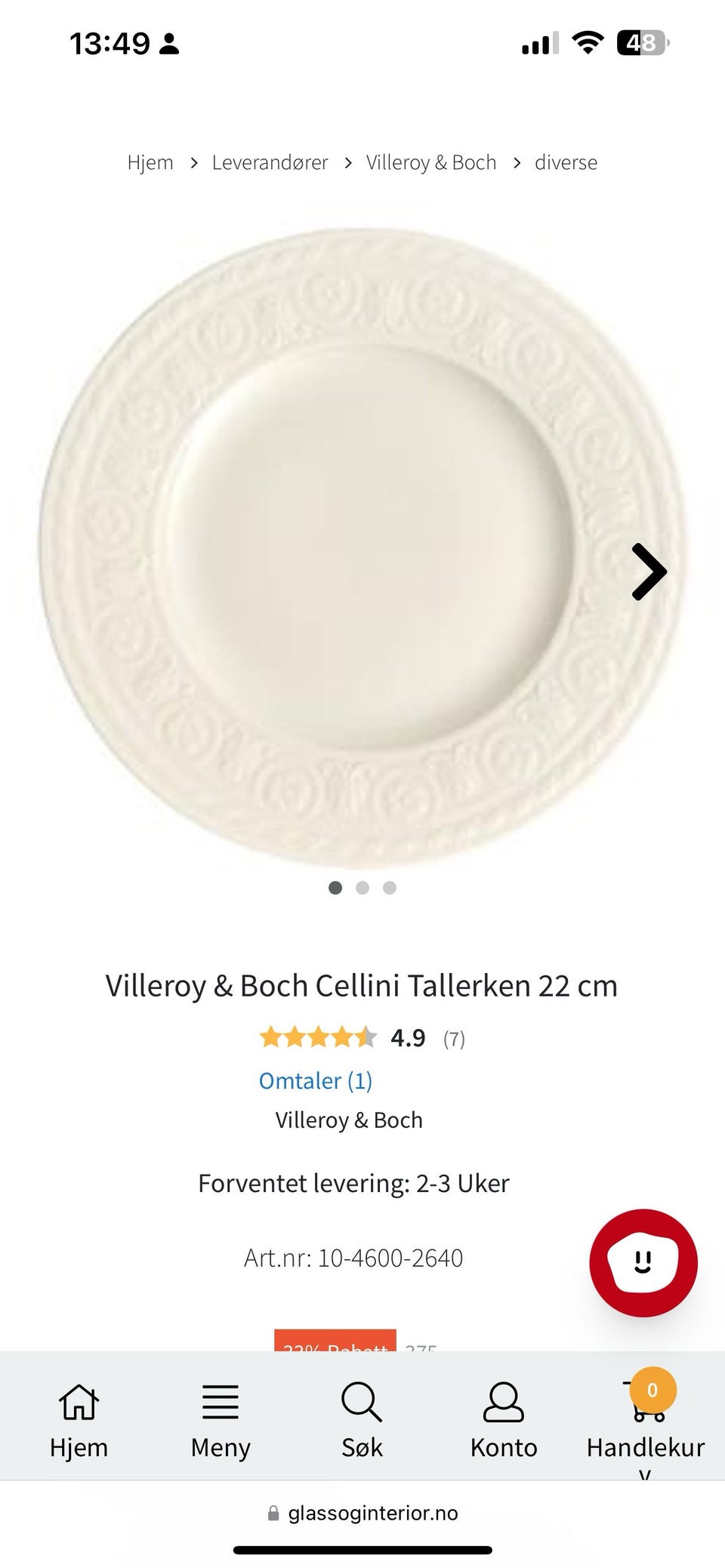This screenshot has width=725, height=1568.
Task: Tap the Villeroy & Boch brand name
Action: point(349,1120)
